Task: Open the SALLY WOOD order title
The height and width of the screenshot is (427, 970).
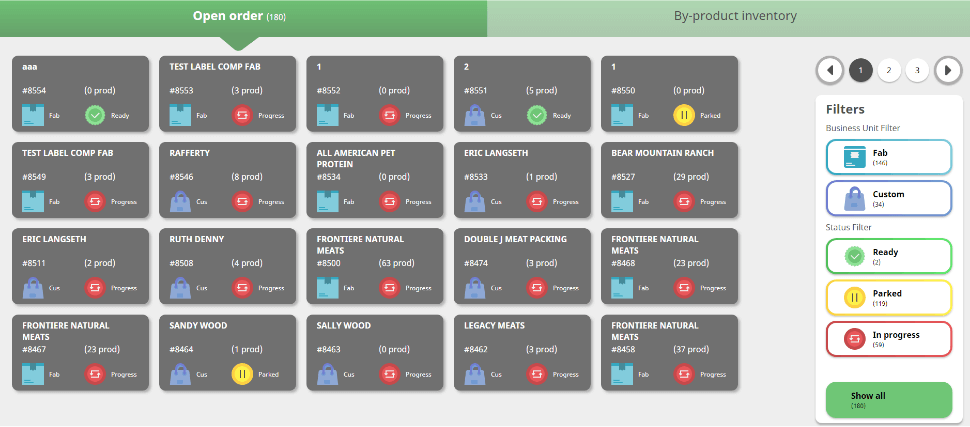Action: [x=345, y=326]
